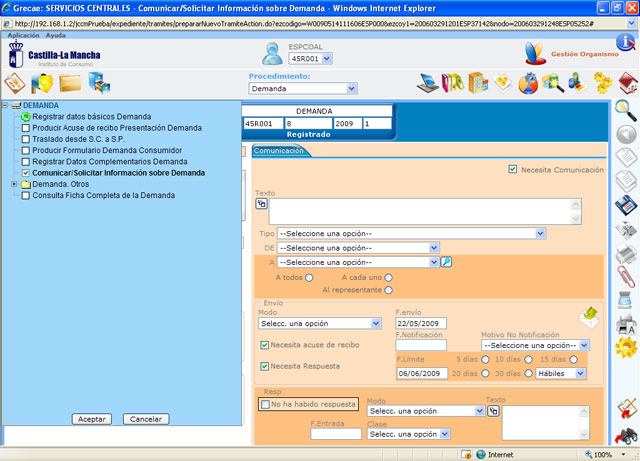Screen dimensions: 640x461
Task: Click the floppy disk save icon
Action: [626, 205]
